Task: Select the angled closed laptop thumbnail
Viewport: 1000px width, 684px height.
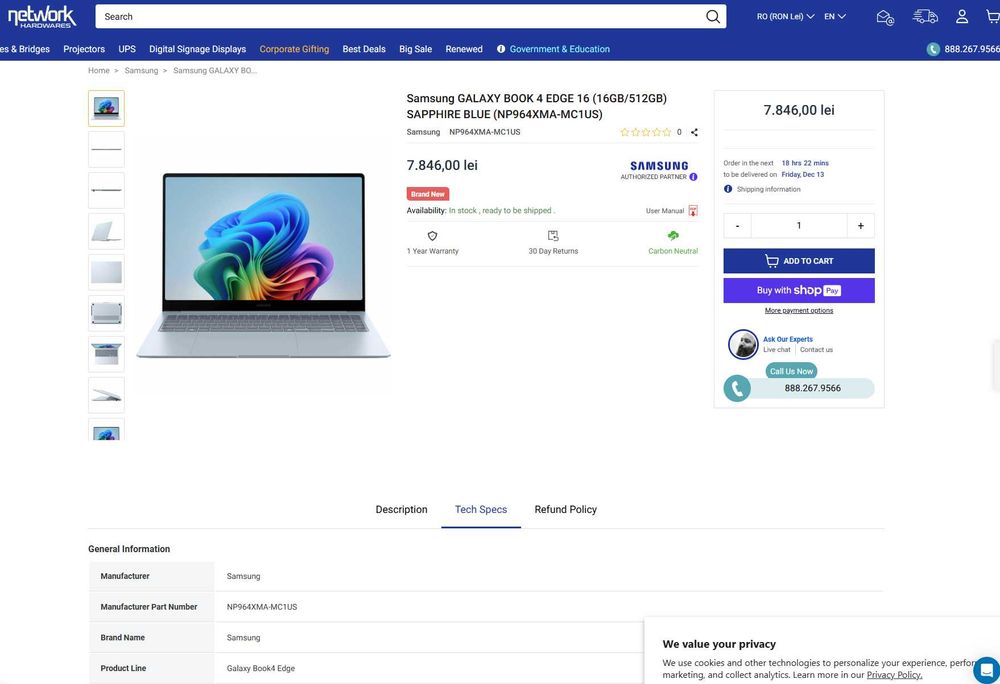Action: coord(107,231)
